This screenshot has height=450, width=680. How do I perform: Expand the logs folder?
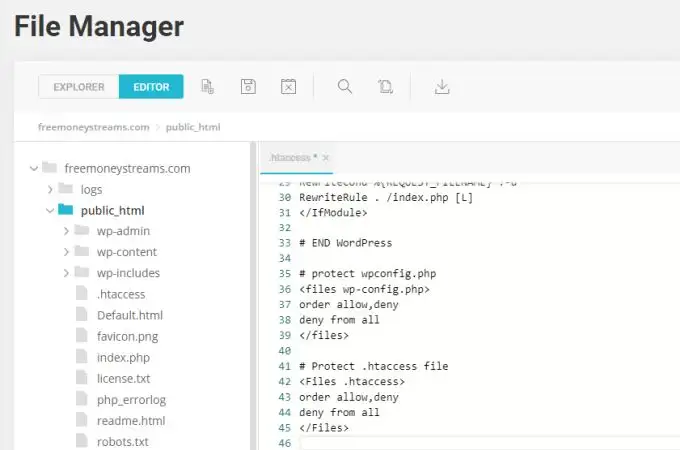click(x=50, y=189)
